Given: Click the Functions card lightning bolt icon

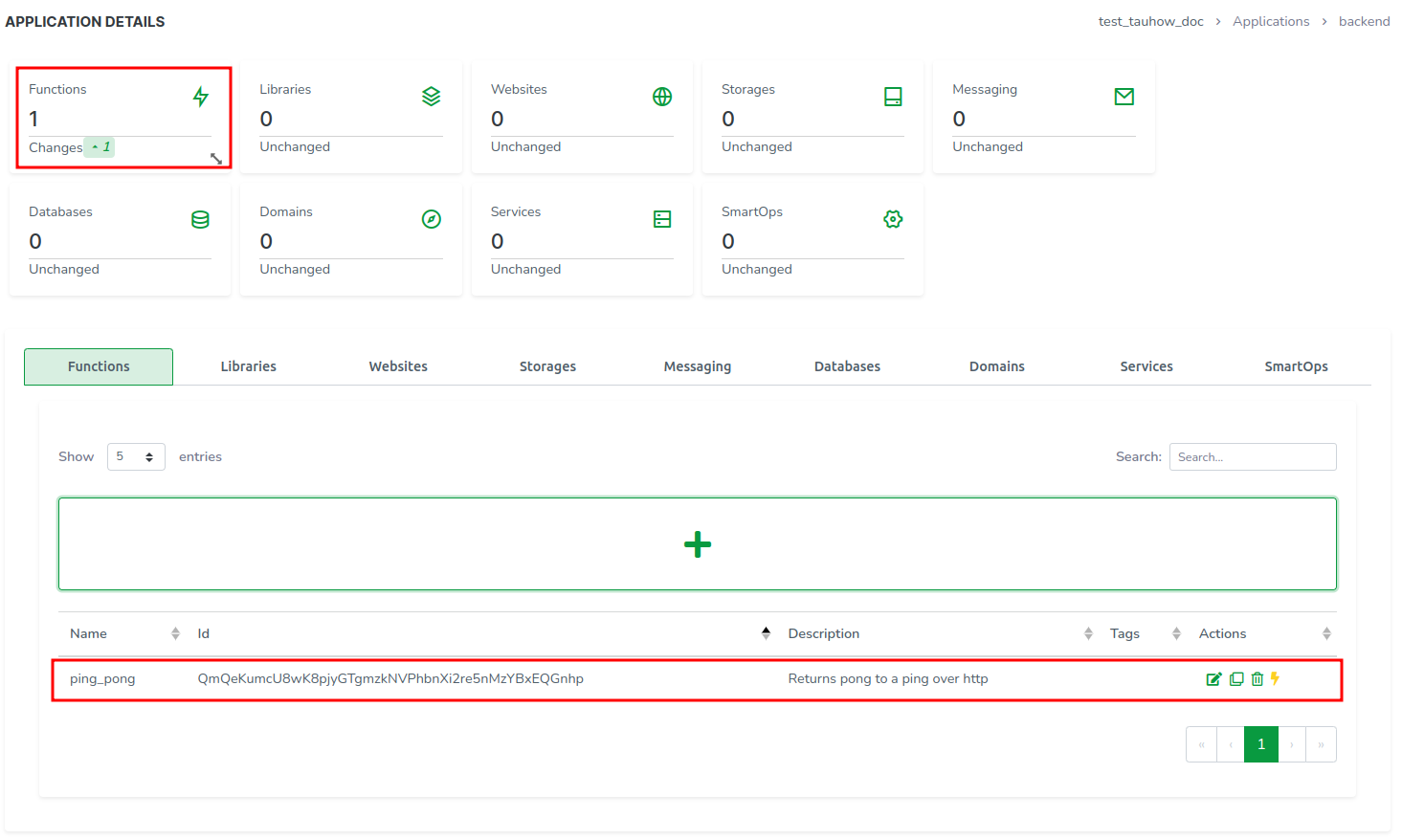Looking at the screenshot, I should [200, 97].
